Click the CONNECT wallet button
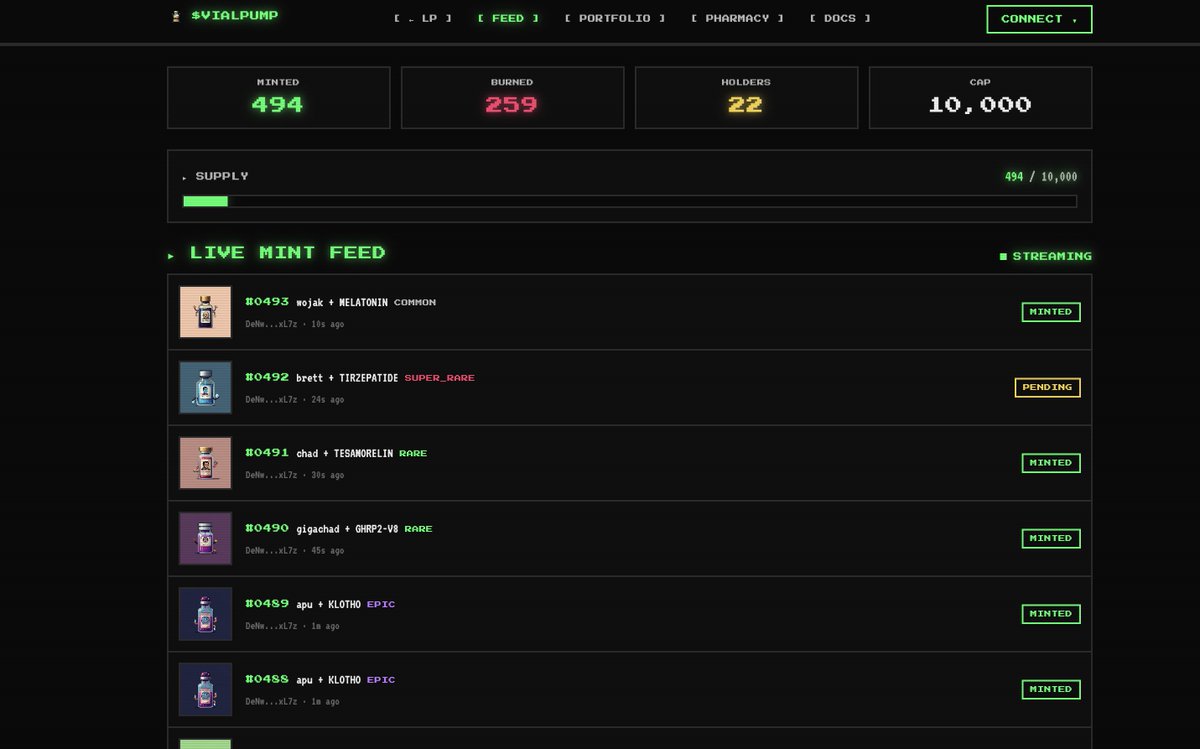The height and width of the screenshot is (749, 1200). tap(1039, 19)
